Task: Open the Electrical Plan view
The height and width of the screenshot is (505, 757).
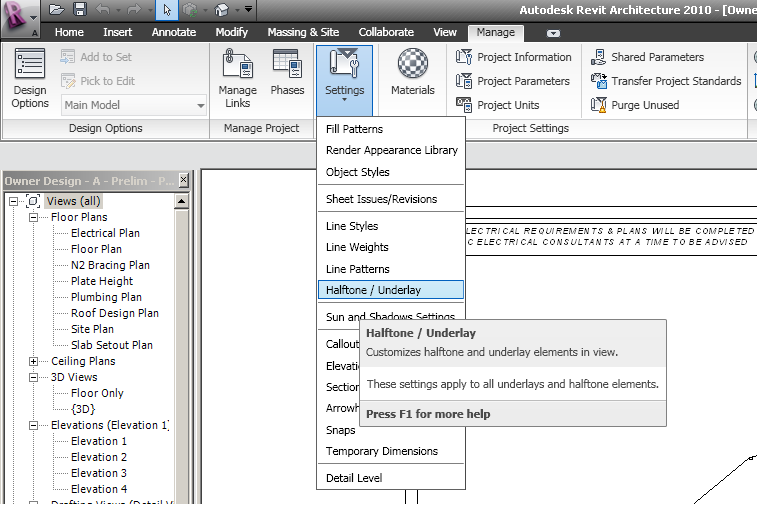Action: point(105,233)
